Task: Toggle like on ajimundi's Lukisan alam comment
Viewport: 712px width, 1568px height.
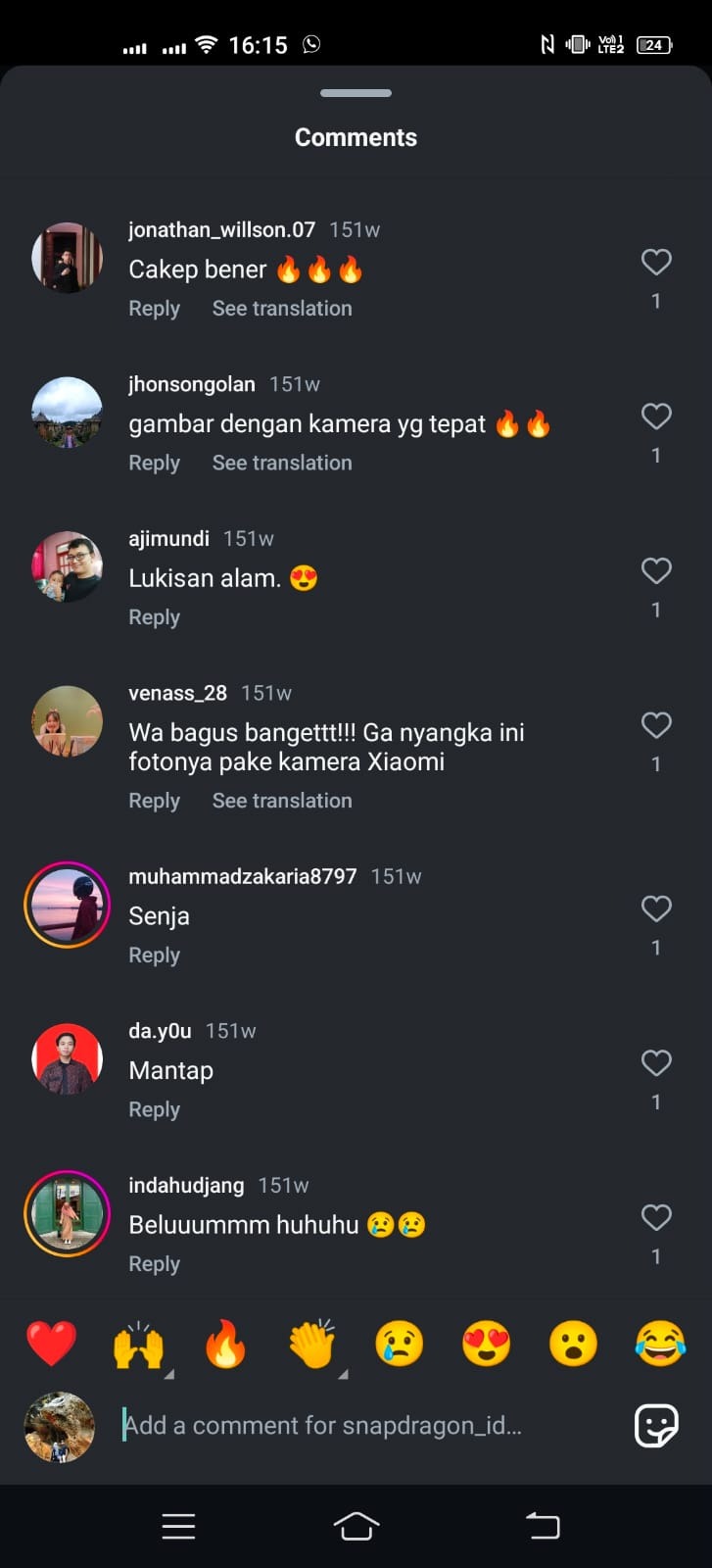Action: click(656, 570)
